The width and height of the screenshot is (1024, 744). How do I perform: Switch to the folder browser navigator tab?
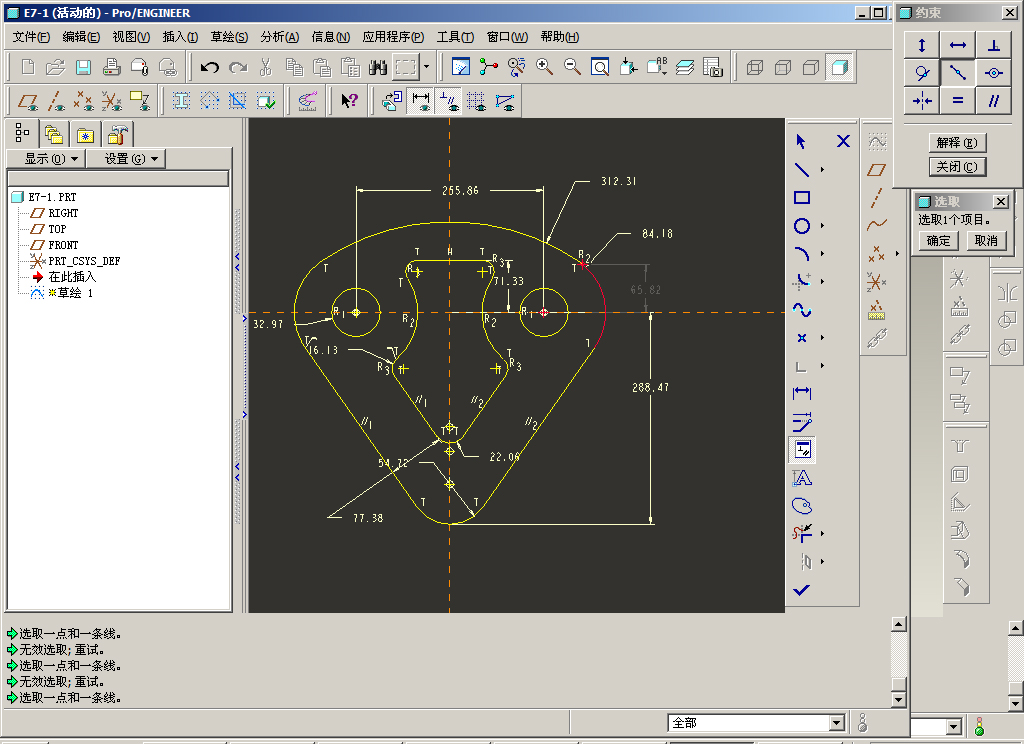[53, 135]
